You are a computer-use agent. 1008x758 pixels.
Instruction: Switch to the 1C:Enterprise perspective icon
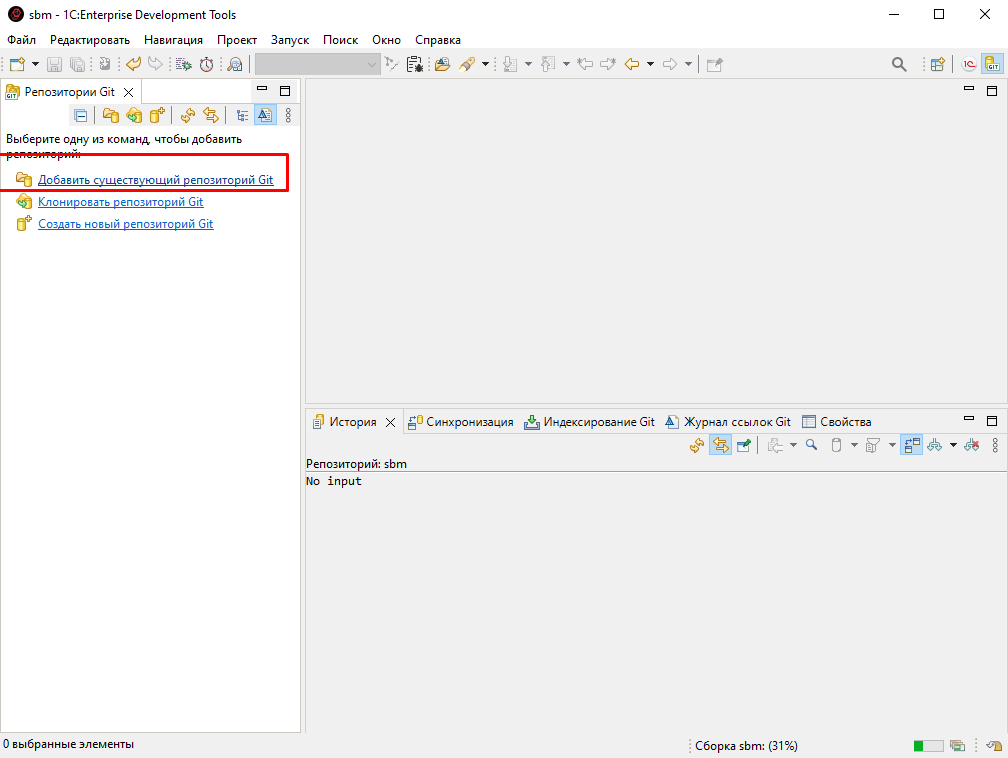point(968,64)
